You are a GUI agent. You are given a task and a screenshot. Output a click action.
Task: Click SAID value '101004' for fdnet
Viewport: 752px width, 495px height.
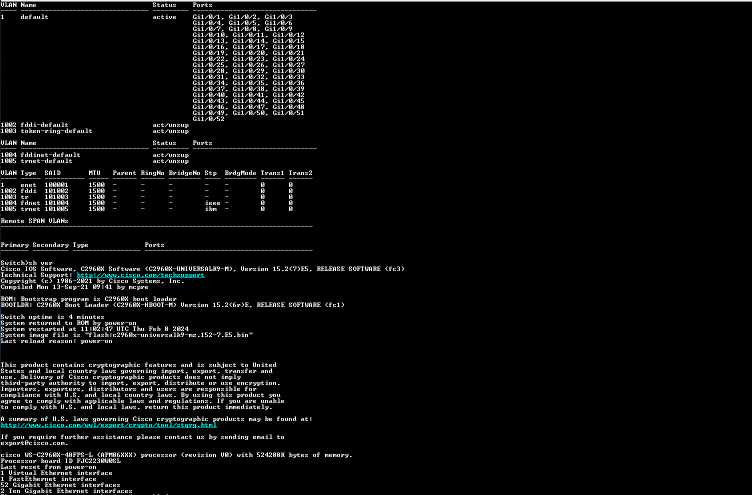(x=57, y=203)
